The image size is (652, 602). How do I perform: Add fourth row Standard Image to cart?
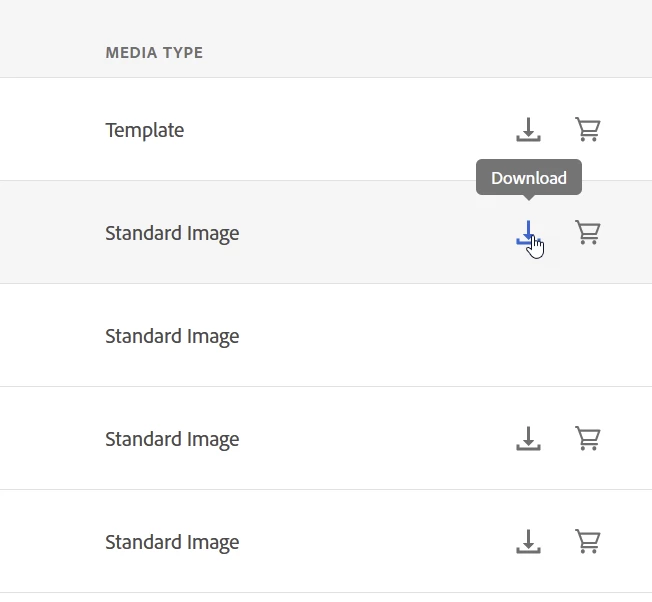tap(588, 439)
